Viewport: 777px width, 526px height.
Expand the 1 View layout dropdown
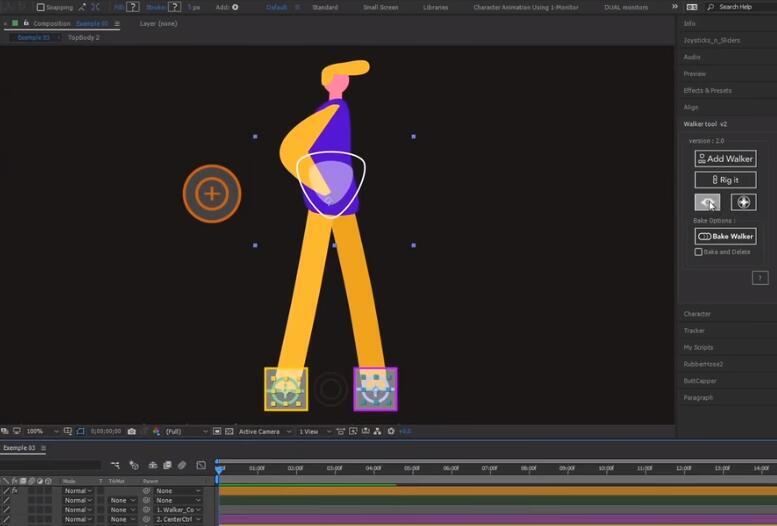click(x=312, y=431)
